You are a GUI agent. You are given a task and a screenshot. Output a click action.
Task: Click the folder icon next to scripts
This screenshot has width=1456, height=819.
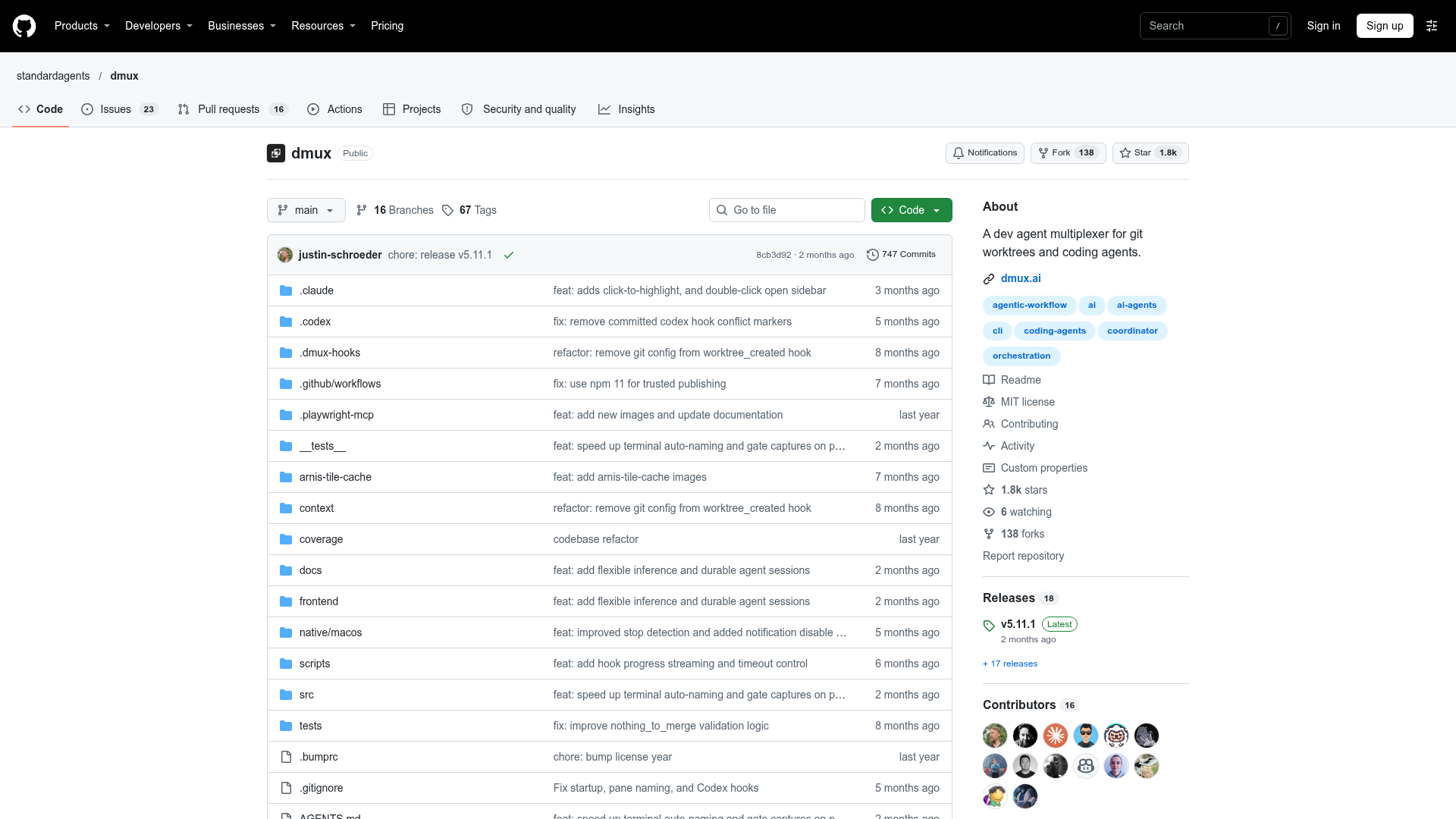(286, 664)
